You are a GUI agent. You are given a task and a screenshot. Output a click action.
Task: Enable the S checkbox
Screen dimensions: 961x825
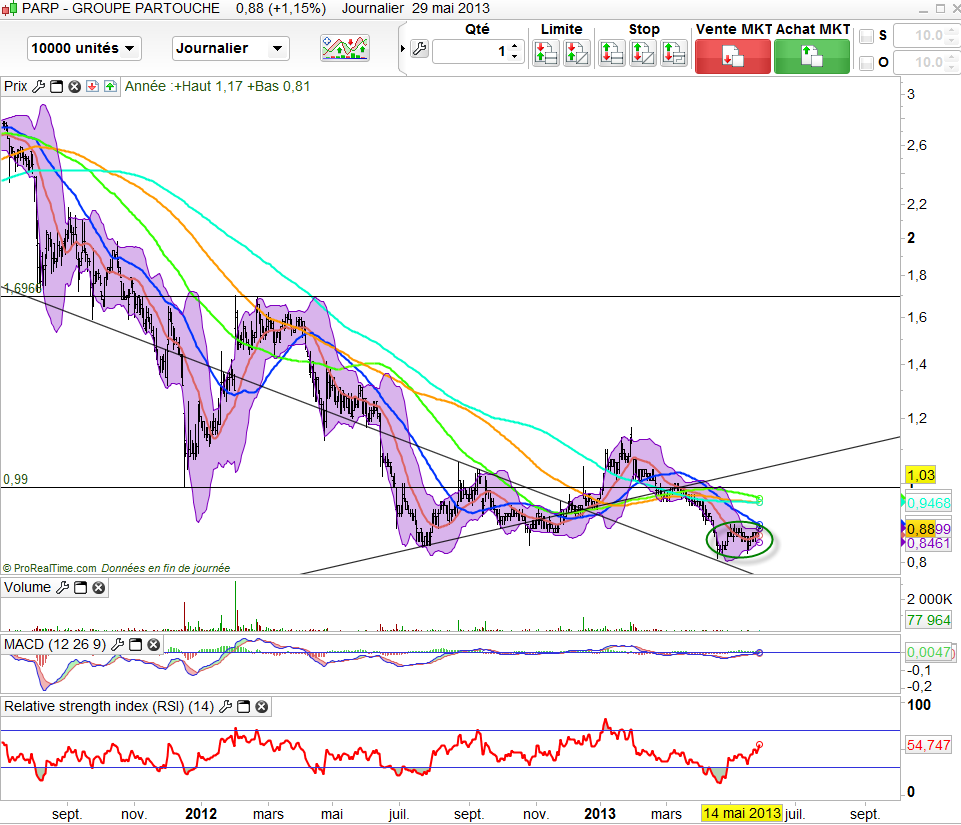(866, 36)
